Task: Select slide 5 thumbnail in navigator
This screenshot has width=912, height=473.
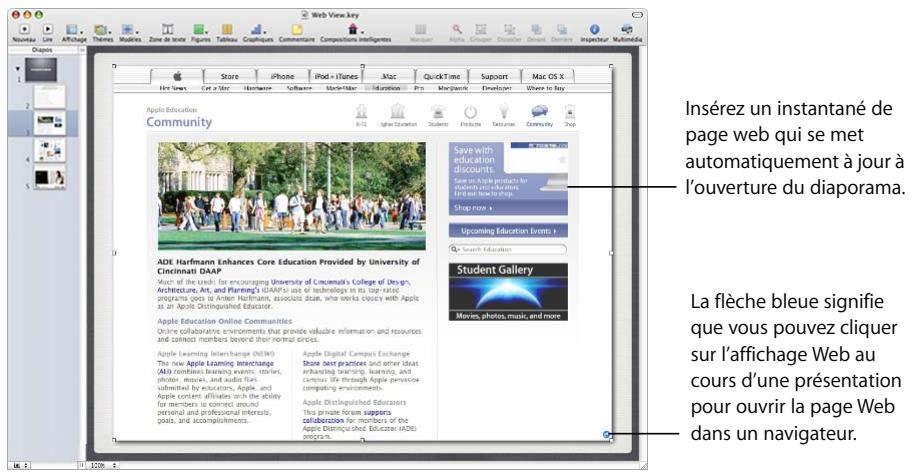Action: click(x=49, y=177)
